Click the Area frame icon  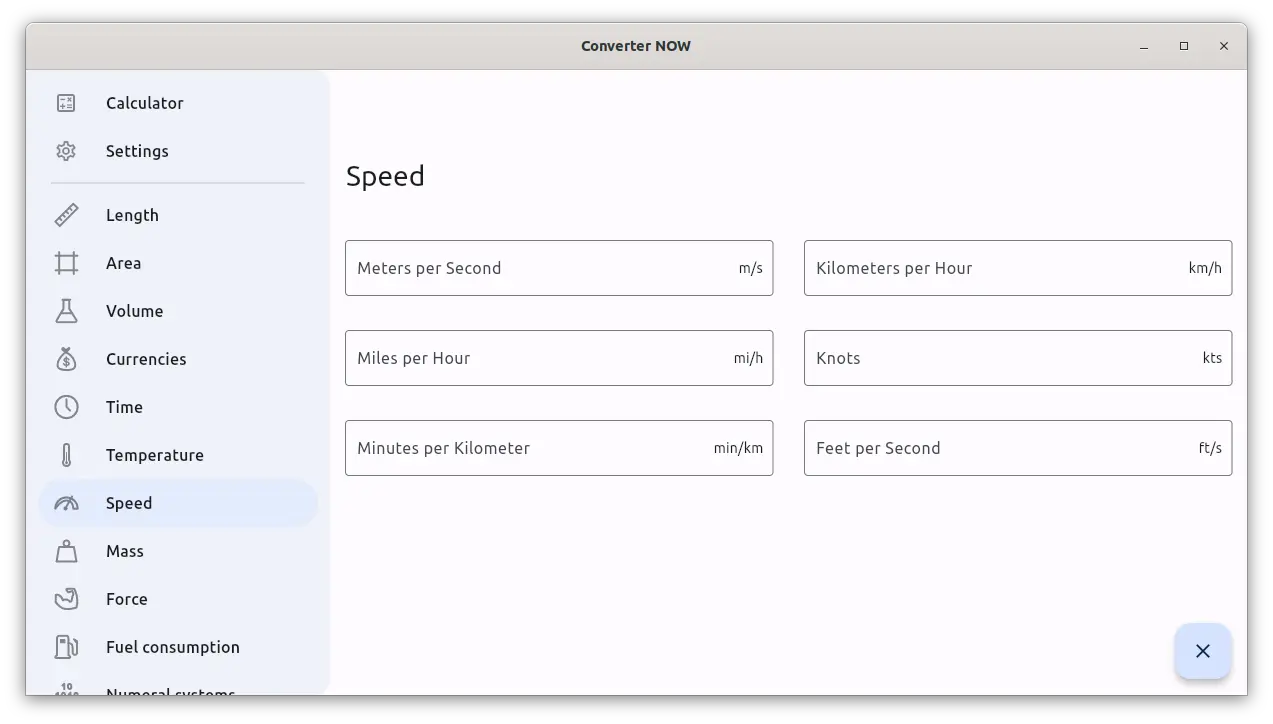[x=66, y=263]
